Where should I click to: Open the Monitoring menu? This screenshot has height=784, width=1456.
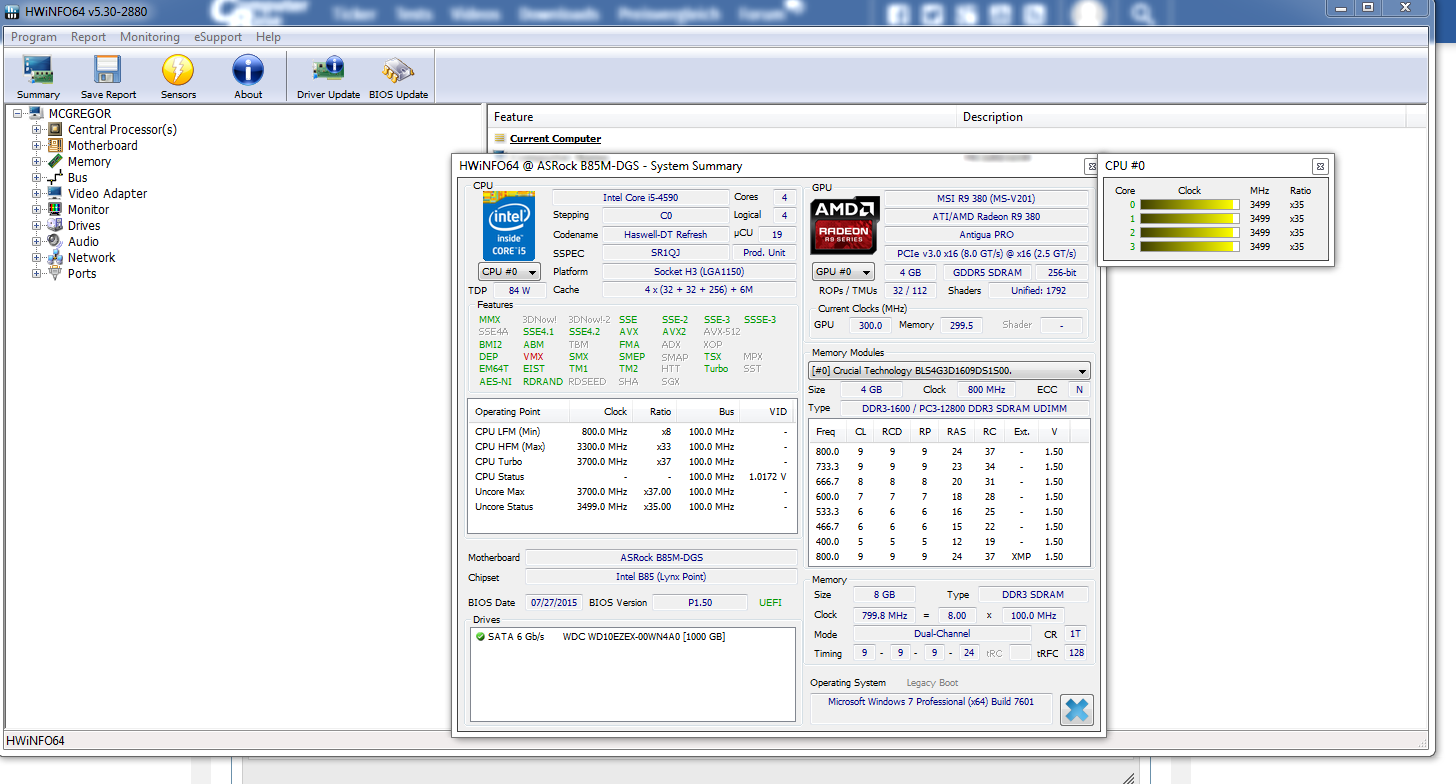(x=150, y=37)
